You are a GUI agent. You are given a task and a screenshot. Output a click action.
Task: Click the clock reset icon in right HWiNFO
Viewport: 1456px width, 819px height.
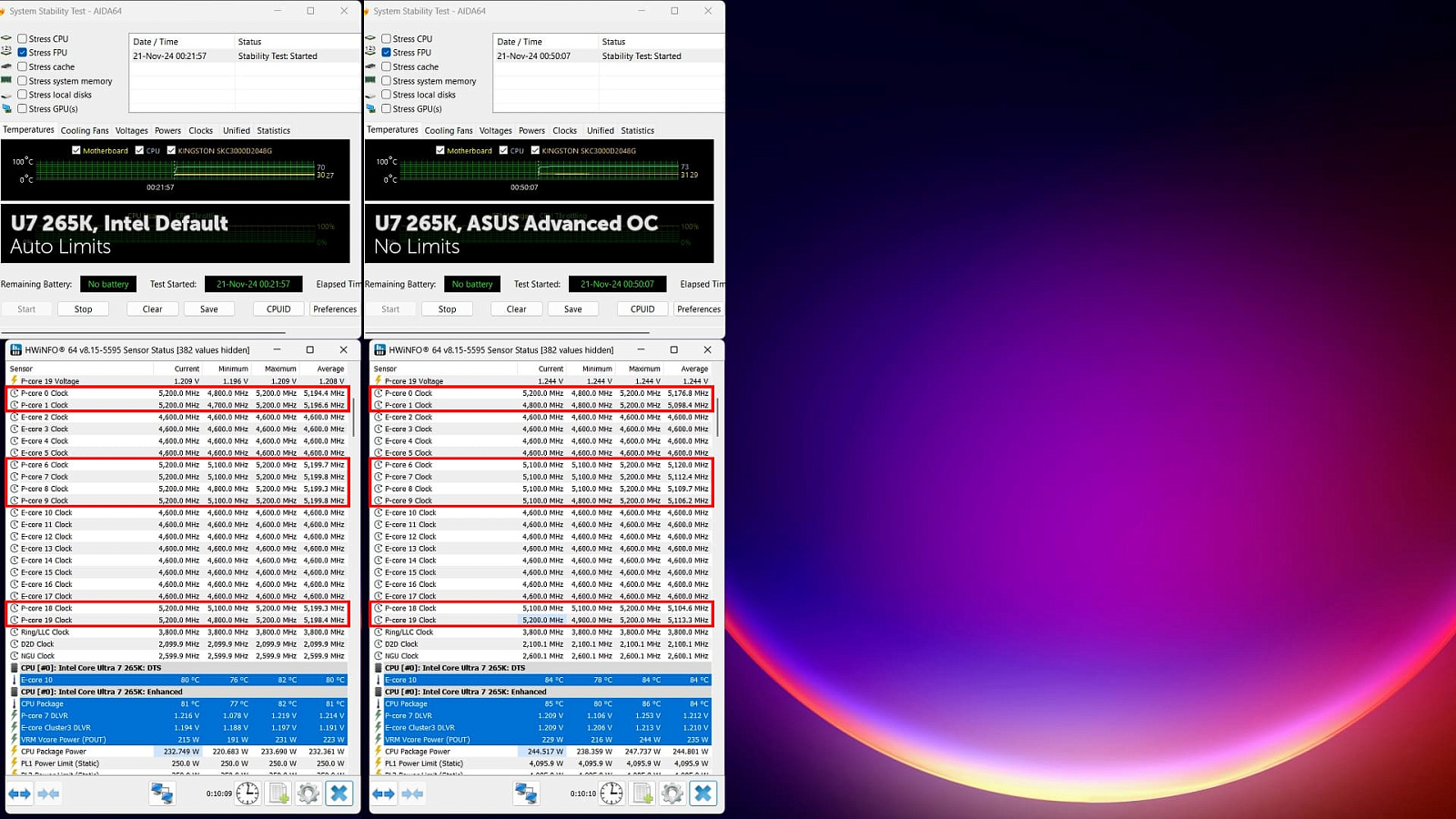point(612,794)
